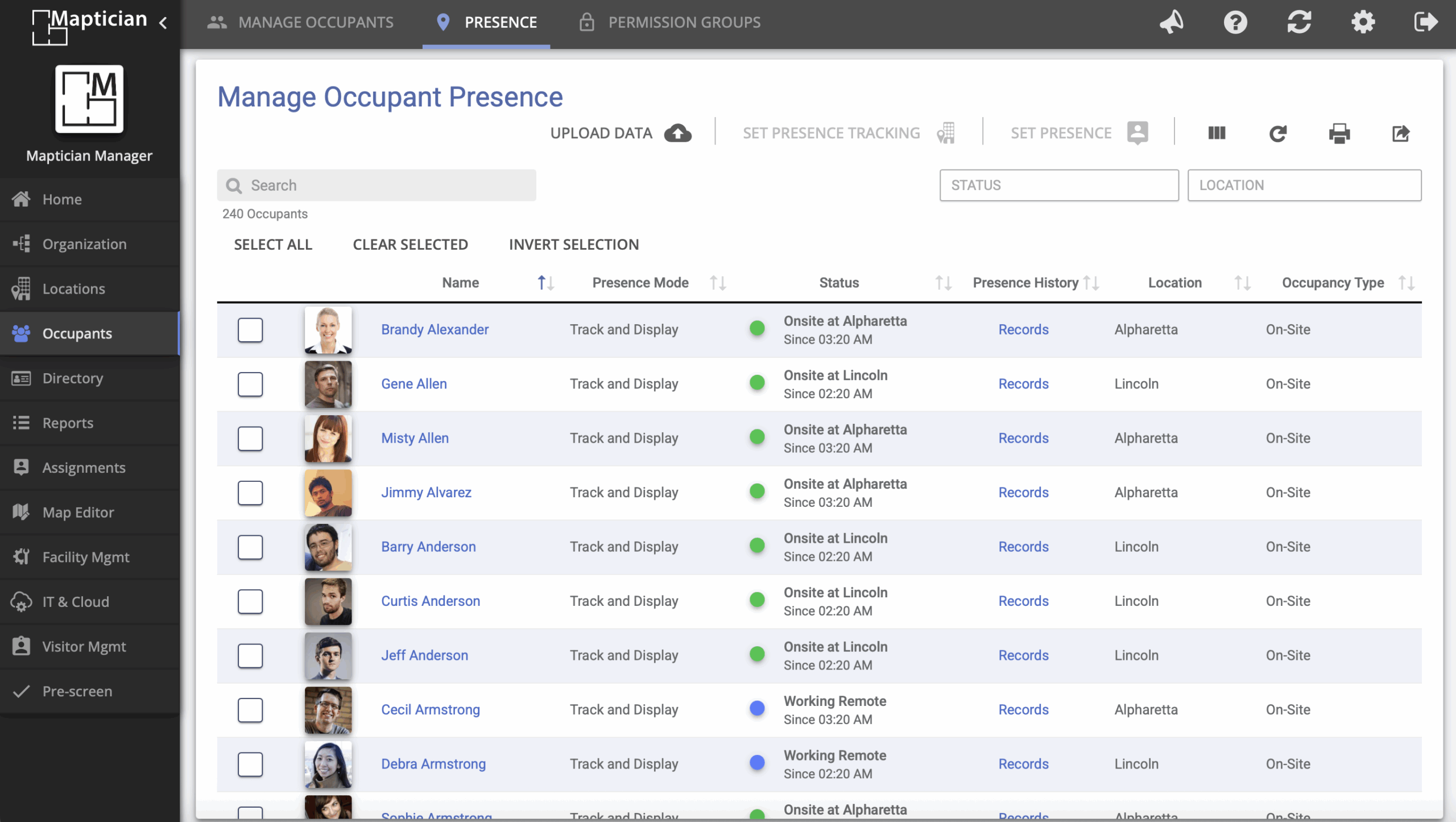
Task: Click Set Presence person icon
Action: tap(1137, 133)
